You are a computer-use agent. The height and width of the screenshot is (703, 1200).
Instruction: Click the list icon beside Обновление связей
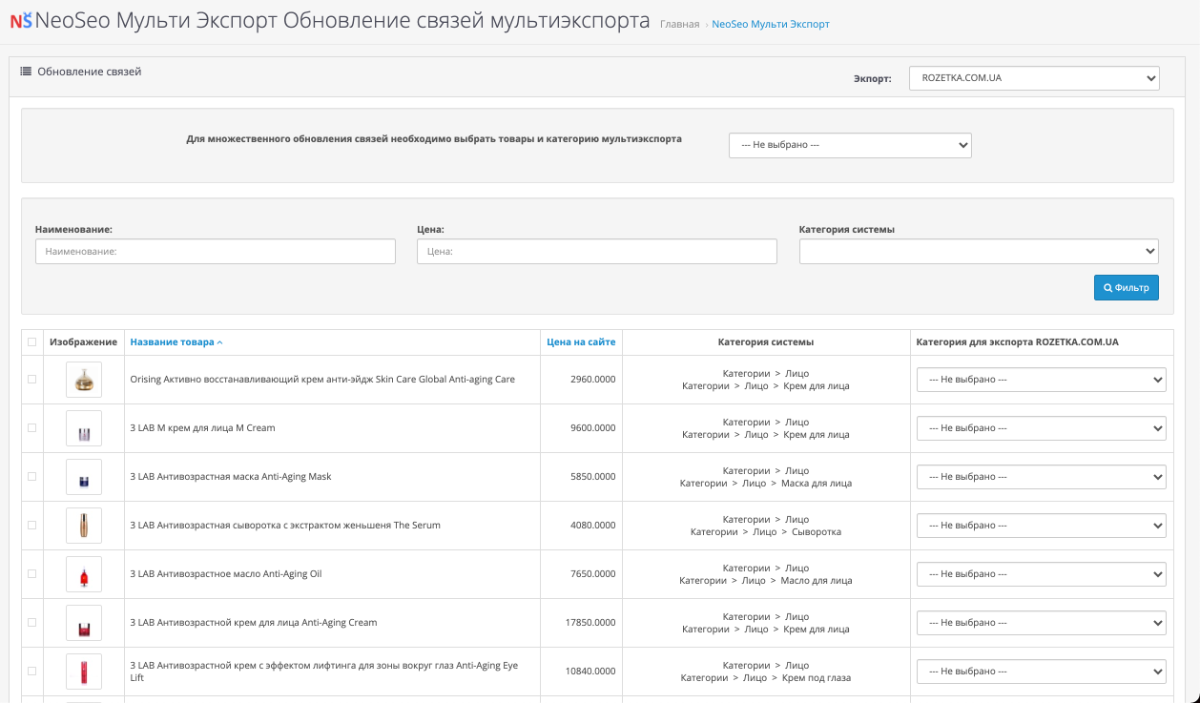click(x=26, y=72)
